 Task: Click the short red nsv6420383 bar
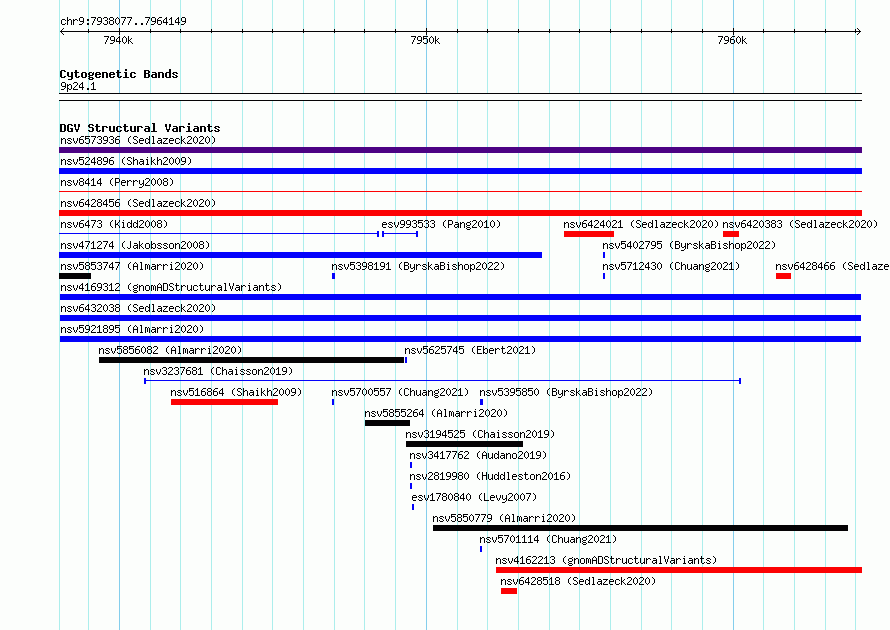tap(731, 234)
